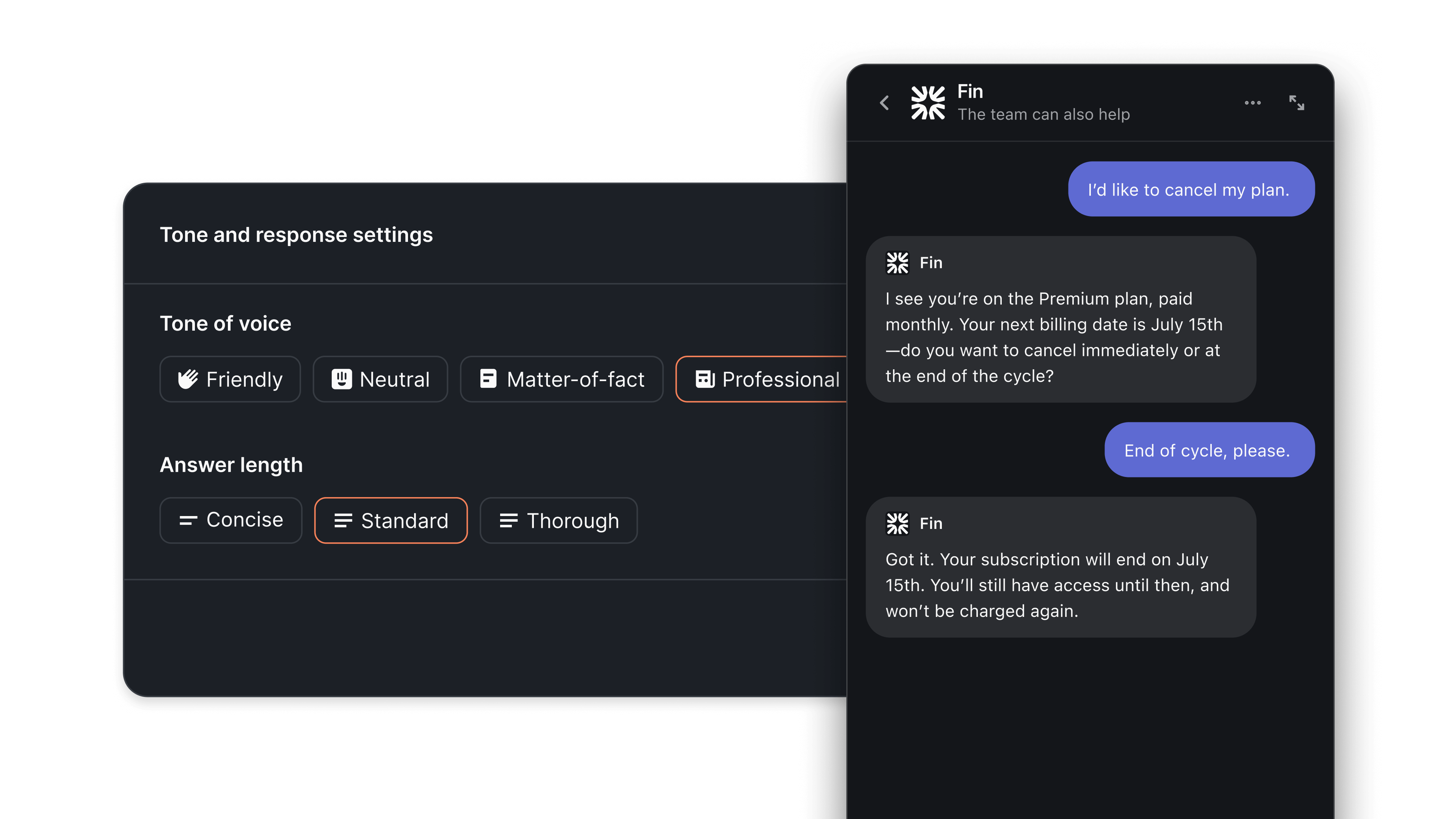The image size is (1456, 819).
Task: Click the "I'd like to cancel my plan" message
Action: click(1191, 189)
